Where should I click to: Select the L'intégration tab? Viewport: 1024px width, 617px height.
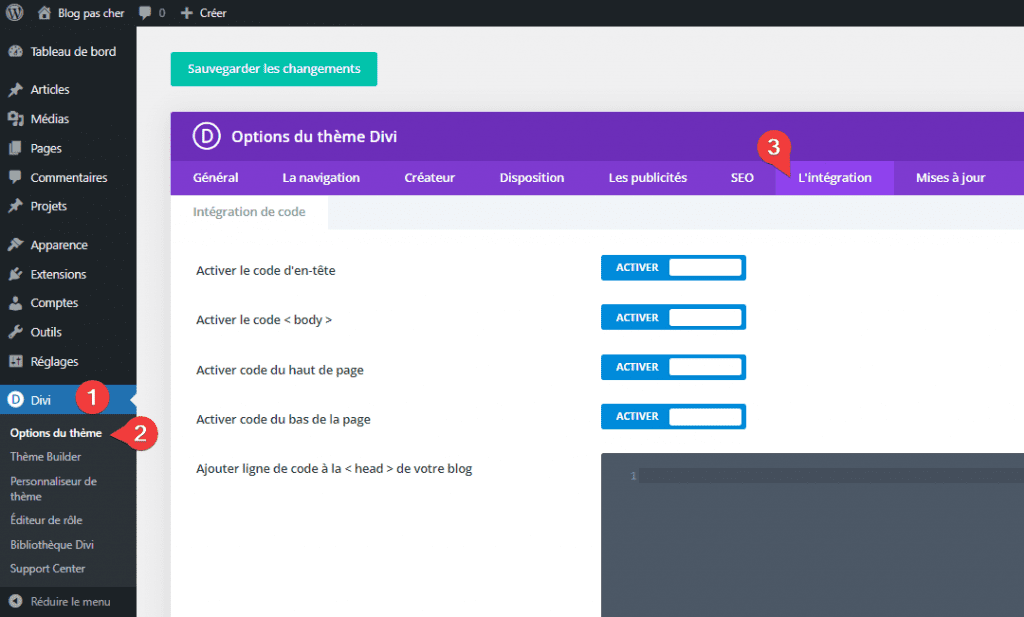[x=835, y=178]
